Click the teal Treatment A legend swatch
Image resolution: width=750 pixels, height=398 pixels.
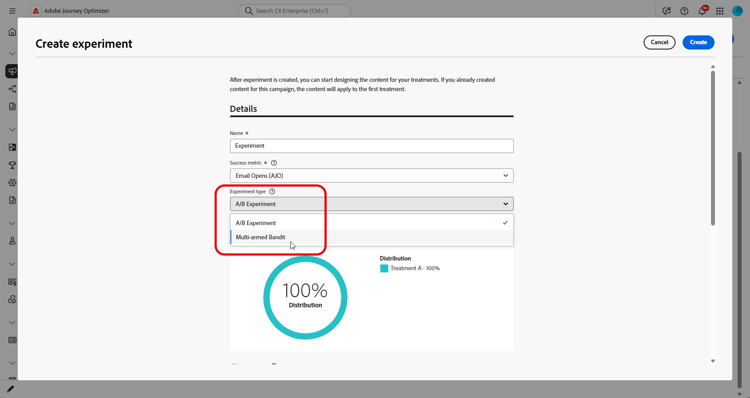(384, 268)
